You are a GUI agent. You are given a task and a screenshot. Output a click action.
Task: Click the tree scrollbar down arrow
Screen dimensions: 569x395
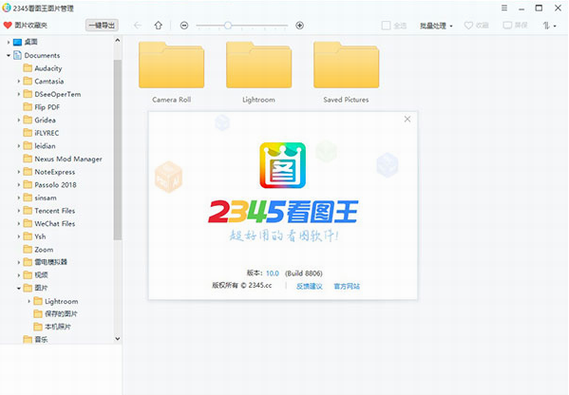(117, 339)
